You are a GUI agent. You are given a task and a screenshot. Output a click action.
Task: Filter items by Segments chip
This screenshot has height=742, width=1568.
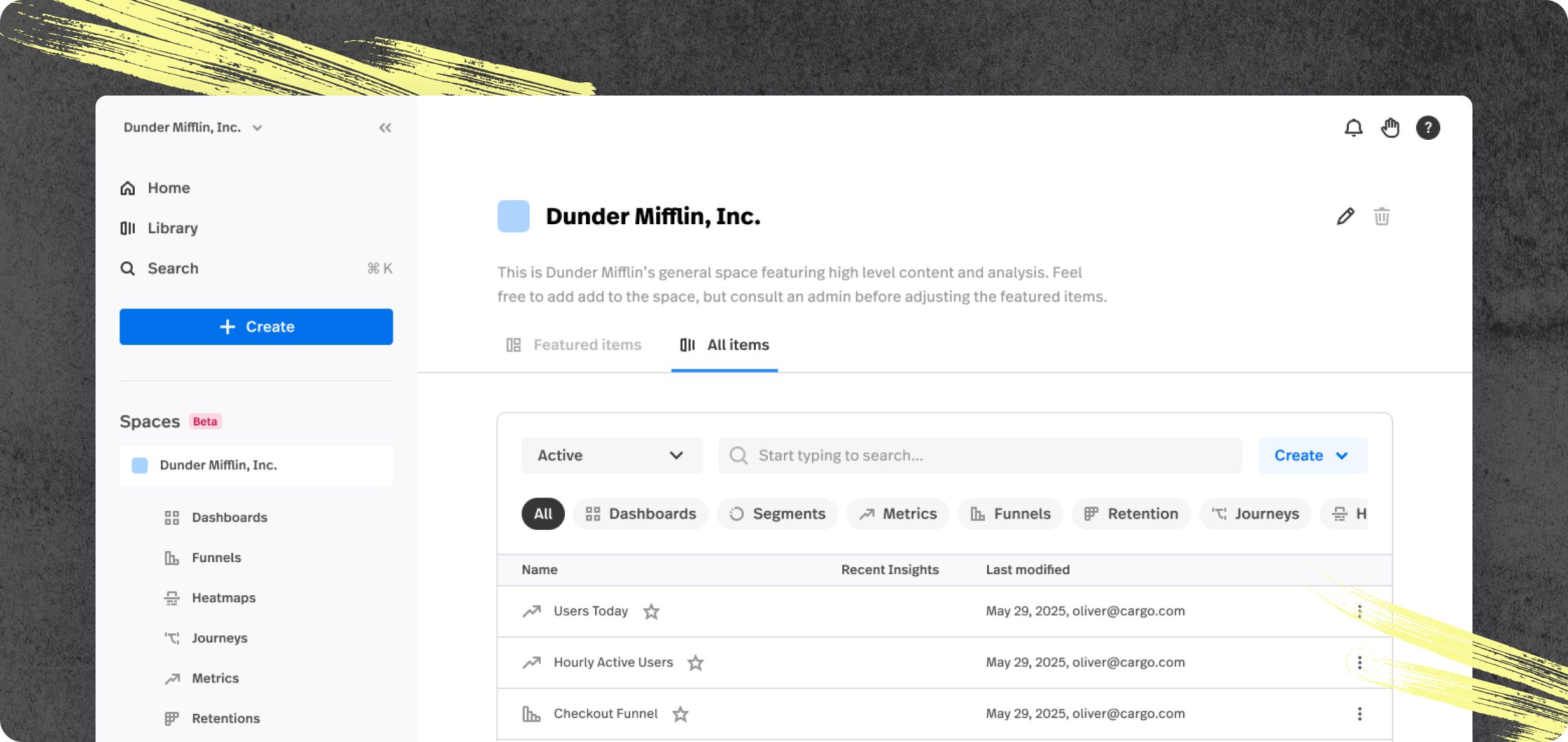pyautogui.click(x=777, y=514)
